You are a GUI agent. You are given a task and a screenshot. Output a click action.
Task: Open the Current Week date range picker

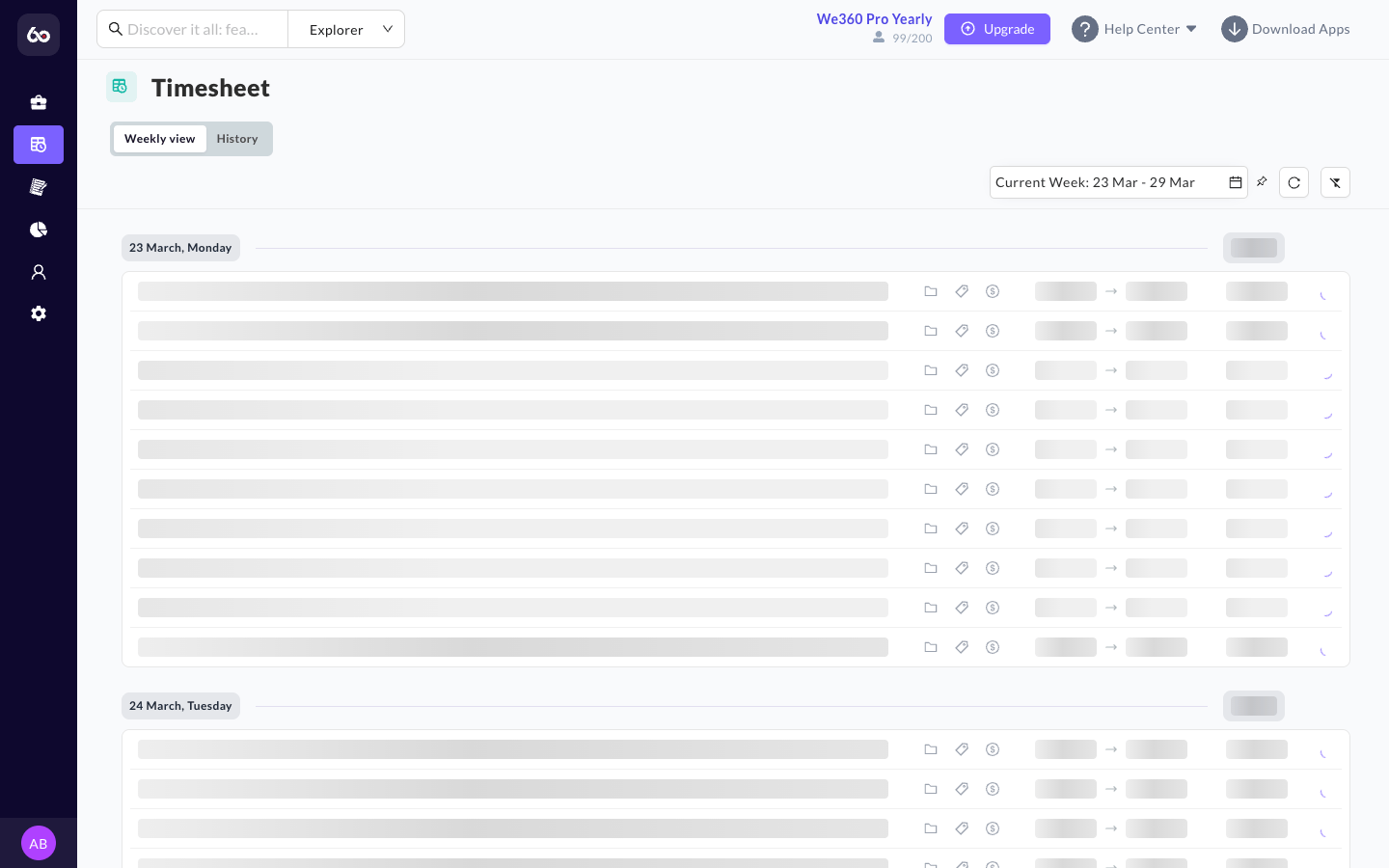click(x=1119, y=182)
